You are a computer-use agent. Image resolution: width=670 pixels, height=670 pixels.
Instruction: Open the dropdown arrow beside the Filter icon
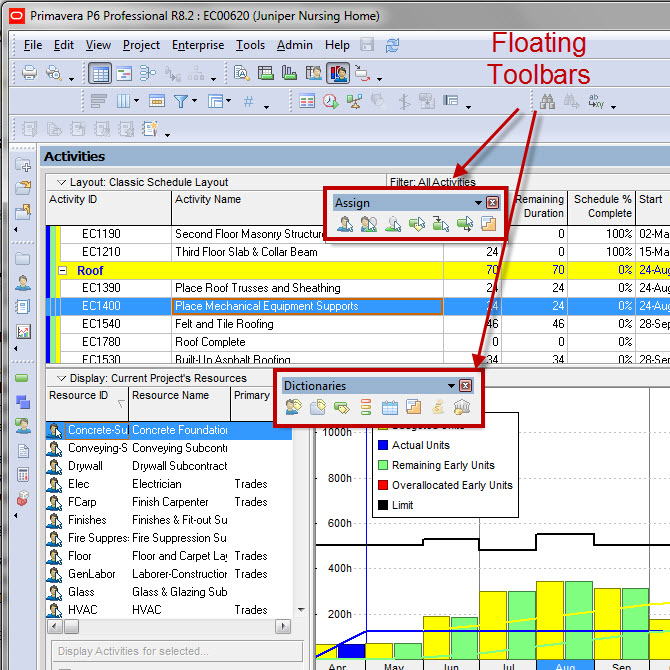click(x=194, y=101)
